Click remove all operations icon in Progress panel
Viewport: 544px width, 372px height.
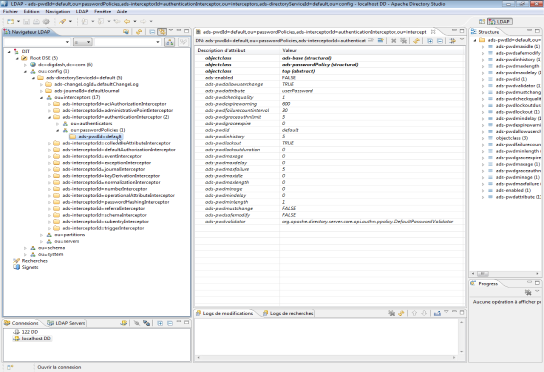[528, 292]
